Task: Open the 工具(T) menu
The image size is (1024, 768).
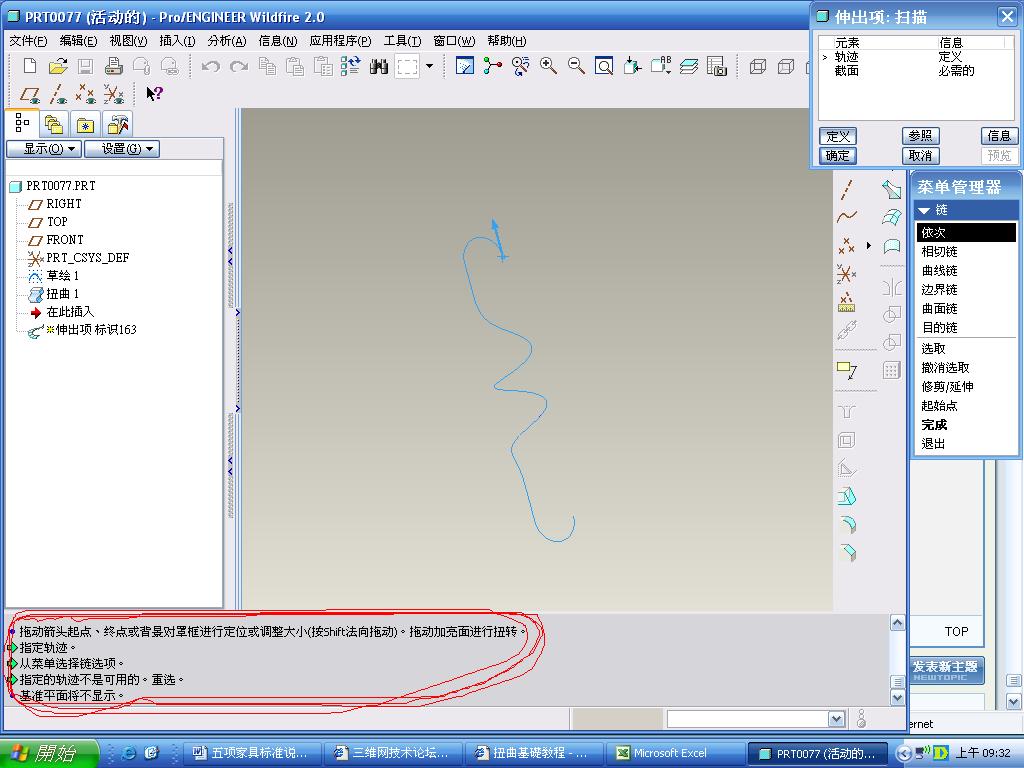Action: point(402,40)
